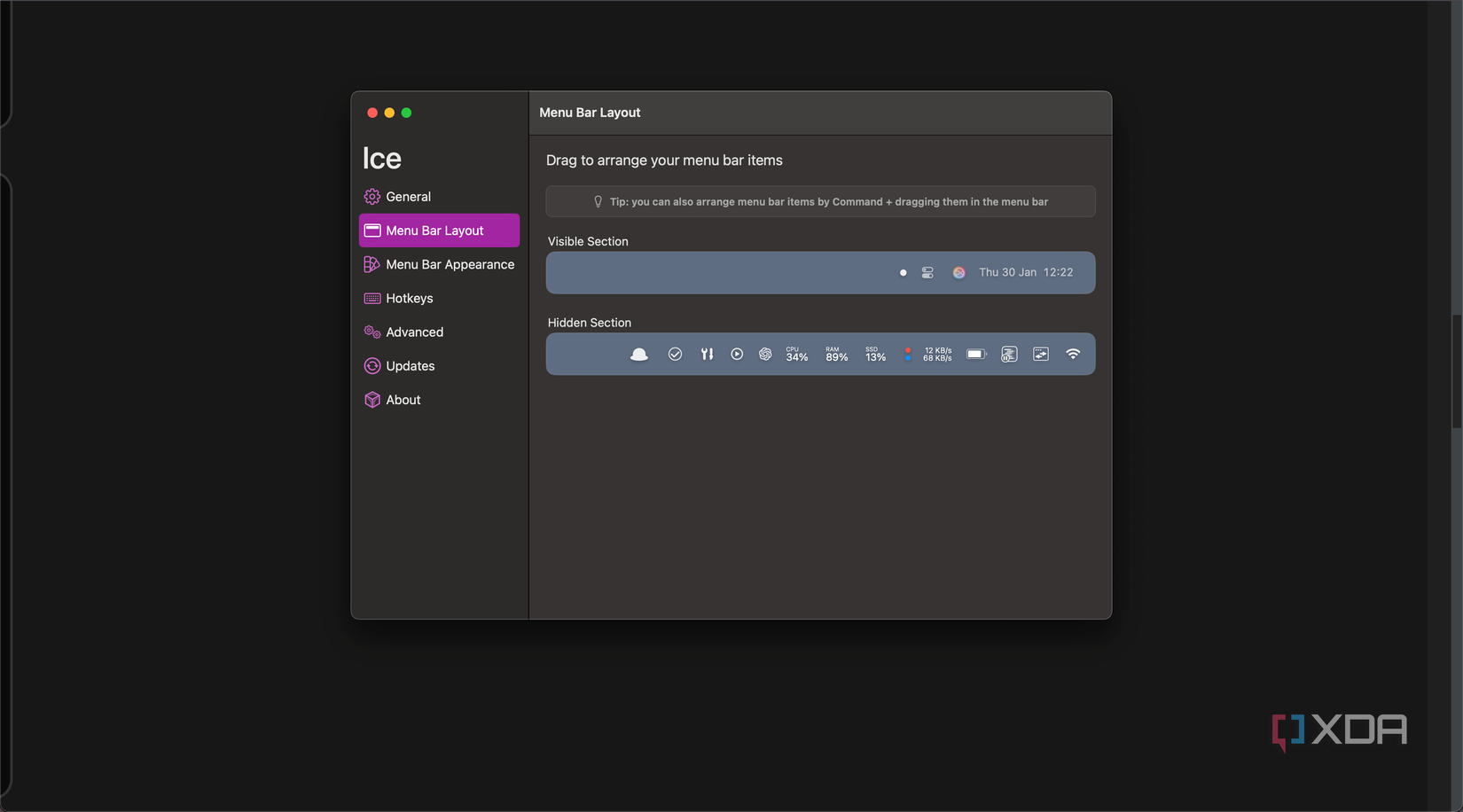
Task: Click the date and time in Visible Section
Action: click(1026, 272)
